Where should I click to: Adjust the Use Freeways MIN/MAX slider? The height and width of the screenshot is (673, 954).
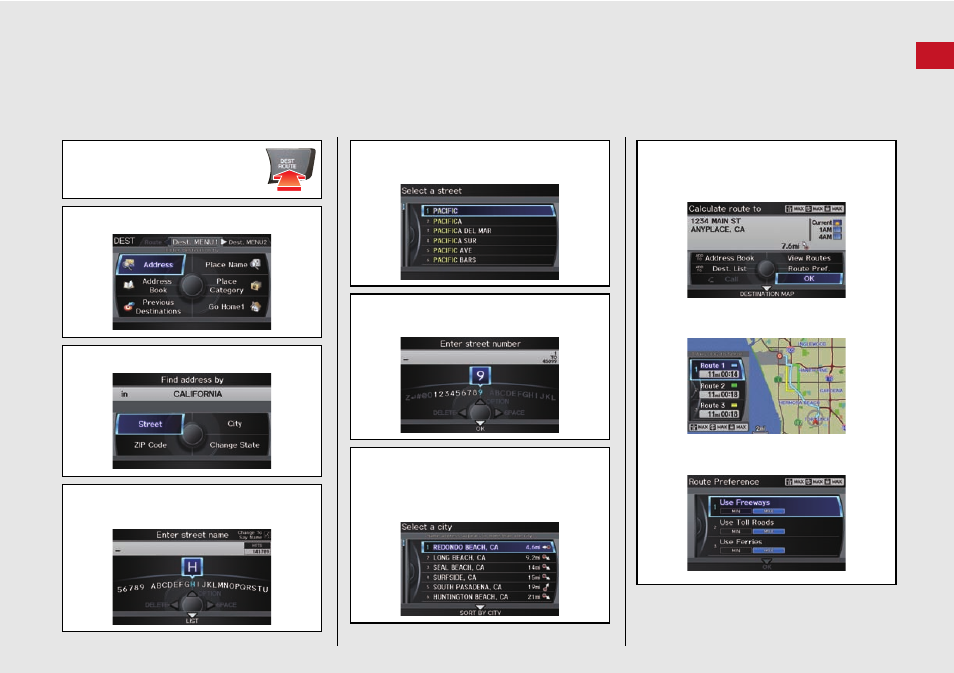click(x=752, y=511)
